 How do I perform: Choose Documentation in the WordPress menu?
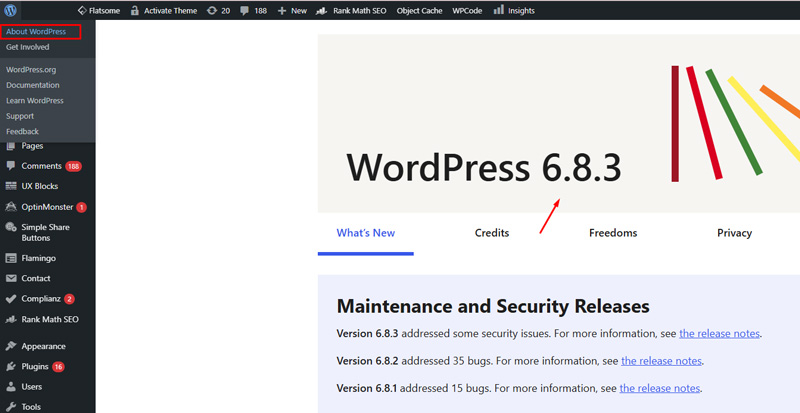(x=33, y=85)
